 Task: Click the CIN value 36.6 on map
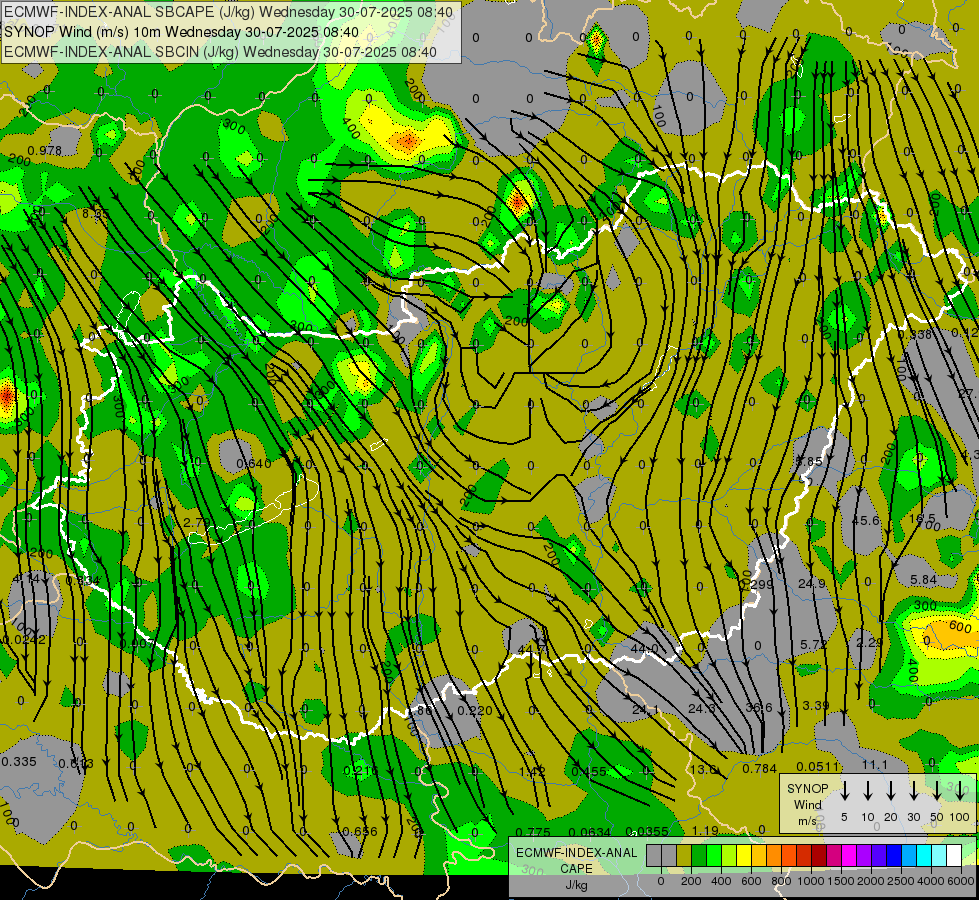click(x=759, y=708)
